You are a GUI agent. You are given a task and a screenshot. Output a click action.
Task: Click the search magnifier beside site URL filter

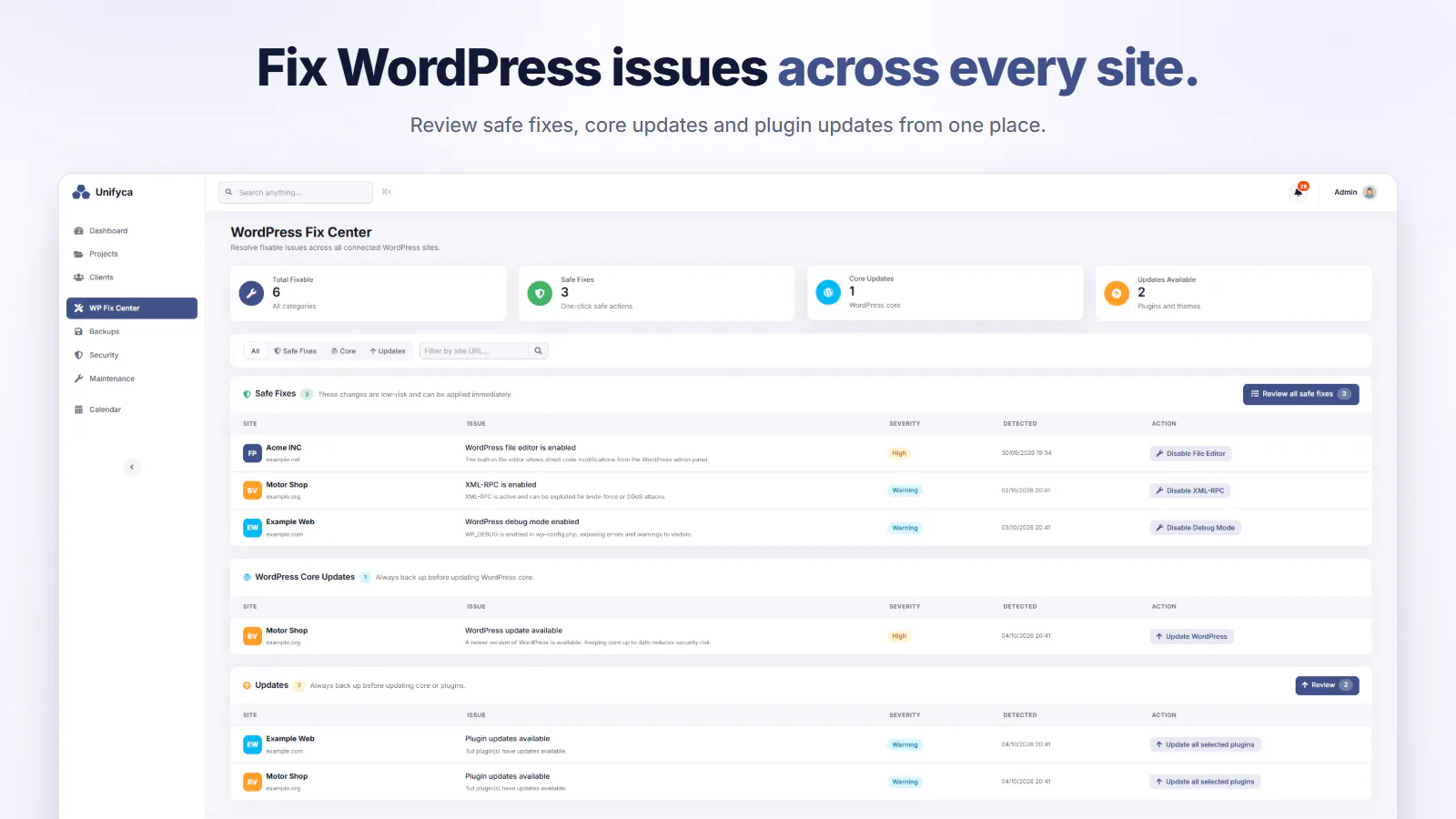[x=538, y=350]
